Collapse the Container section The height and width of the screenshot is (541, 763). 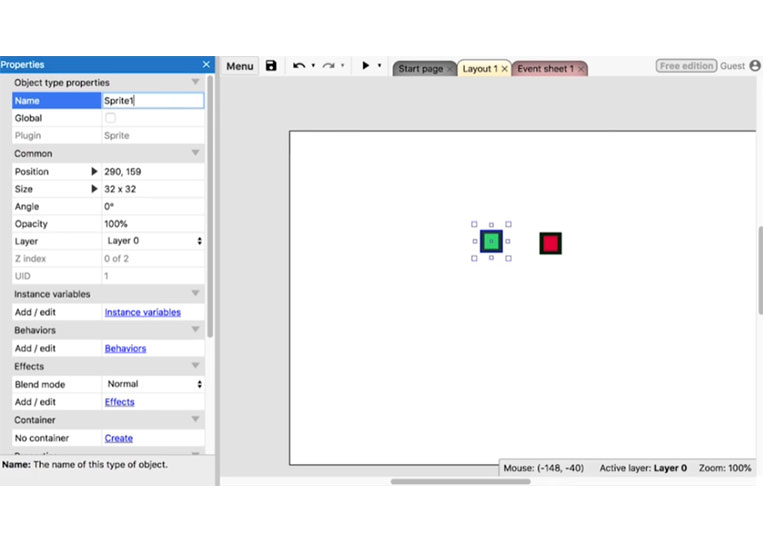(195, 419)
